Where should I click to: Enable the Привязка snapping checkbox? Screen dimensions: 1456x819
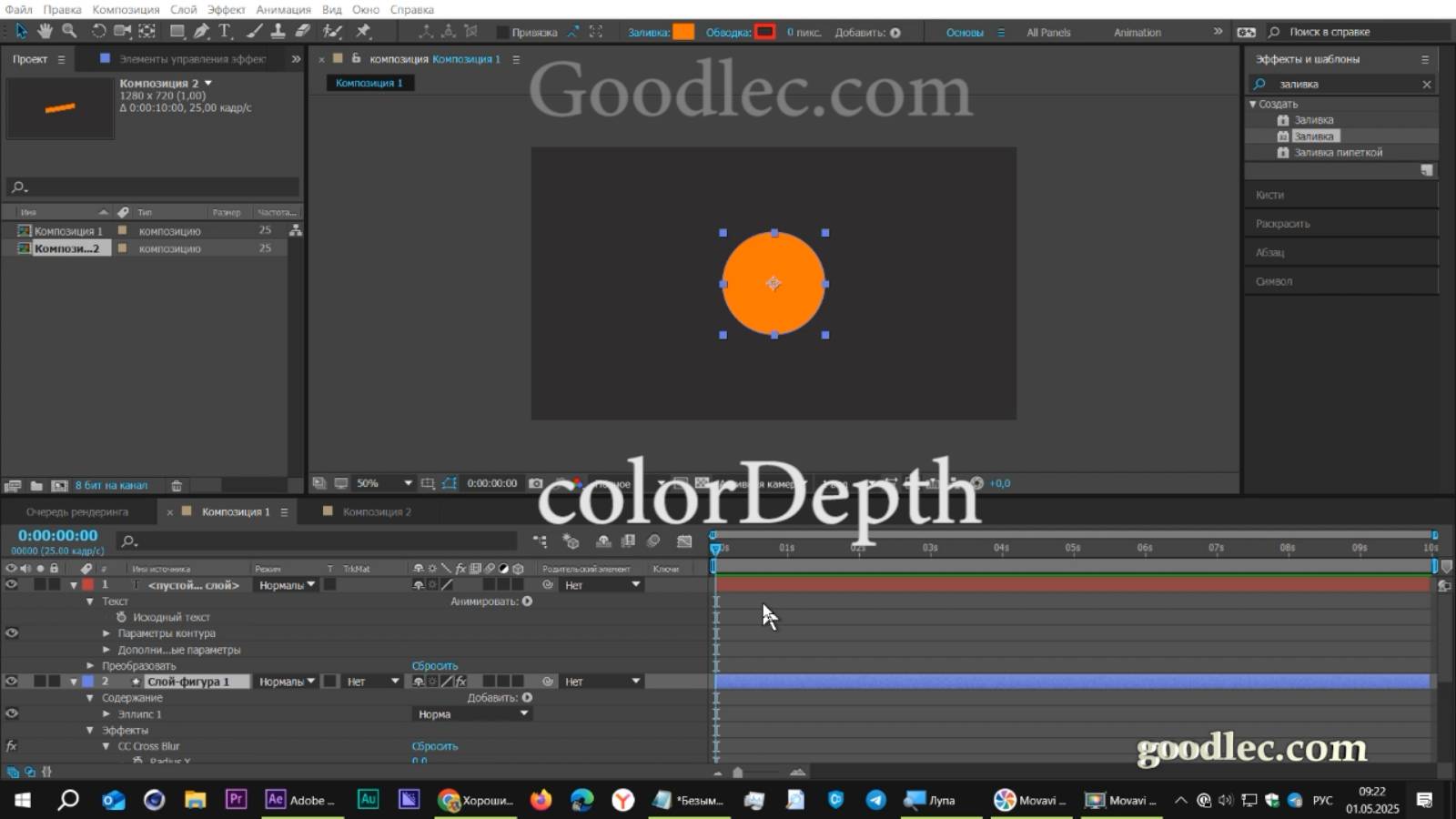click(502, 31)
